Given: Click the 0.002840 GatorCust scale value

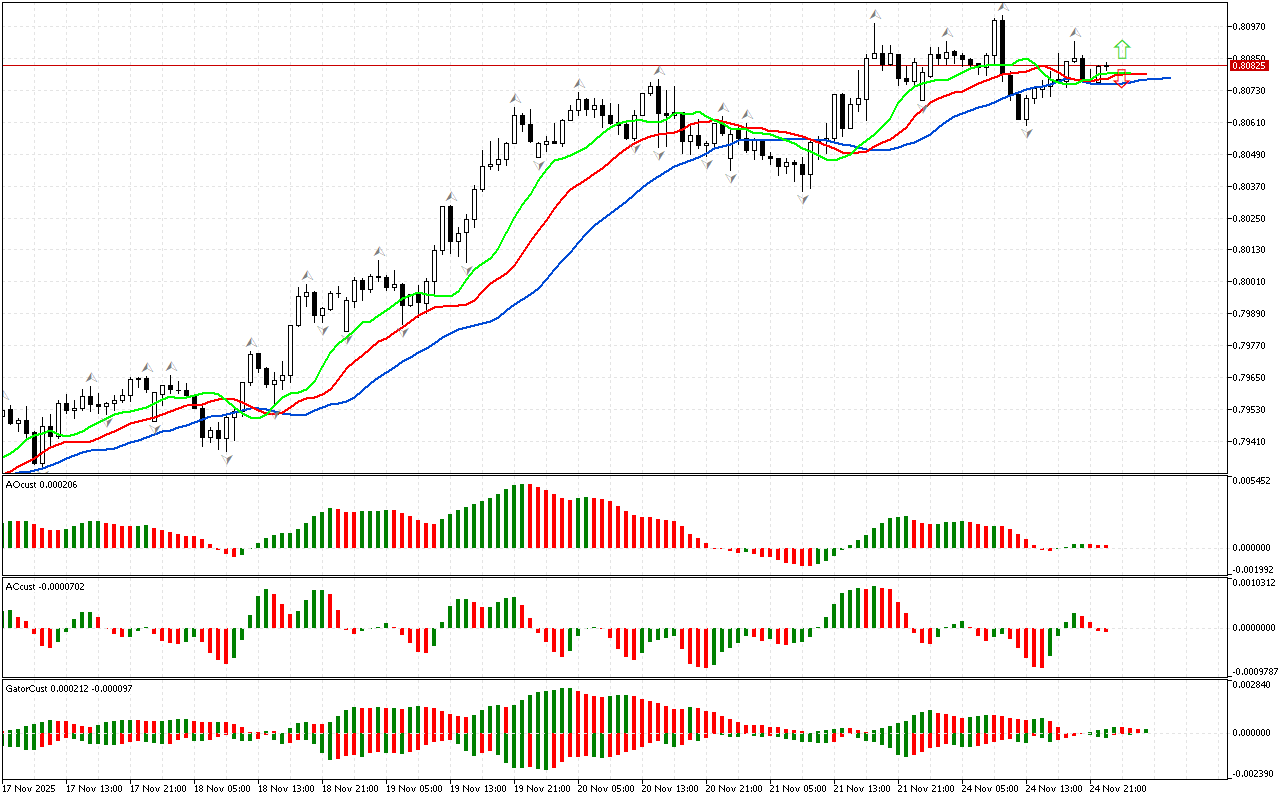Looking at the screenshot, I should tap(1253, 685).
